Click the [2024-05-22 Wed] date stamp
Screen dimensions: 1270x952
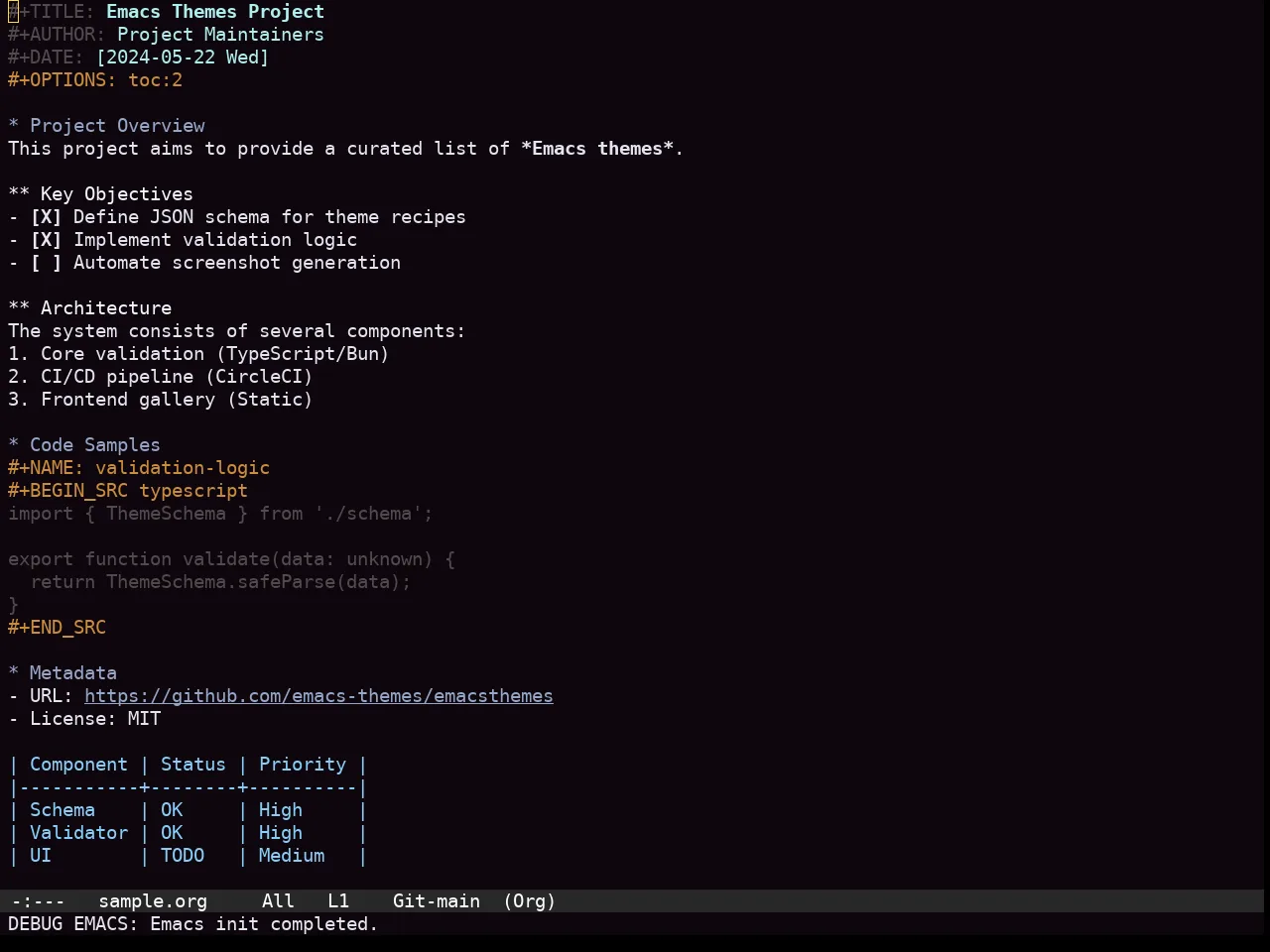(x=183, y=58)
